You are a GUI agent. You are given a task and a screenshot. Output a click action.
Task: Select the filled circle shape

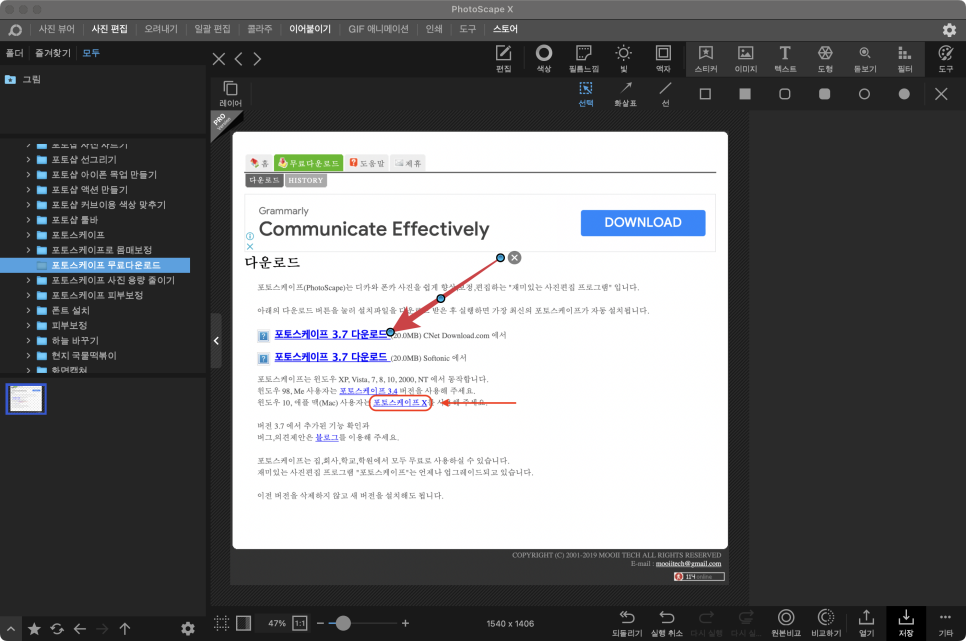[x=904, y=94]
